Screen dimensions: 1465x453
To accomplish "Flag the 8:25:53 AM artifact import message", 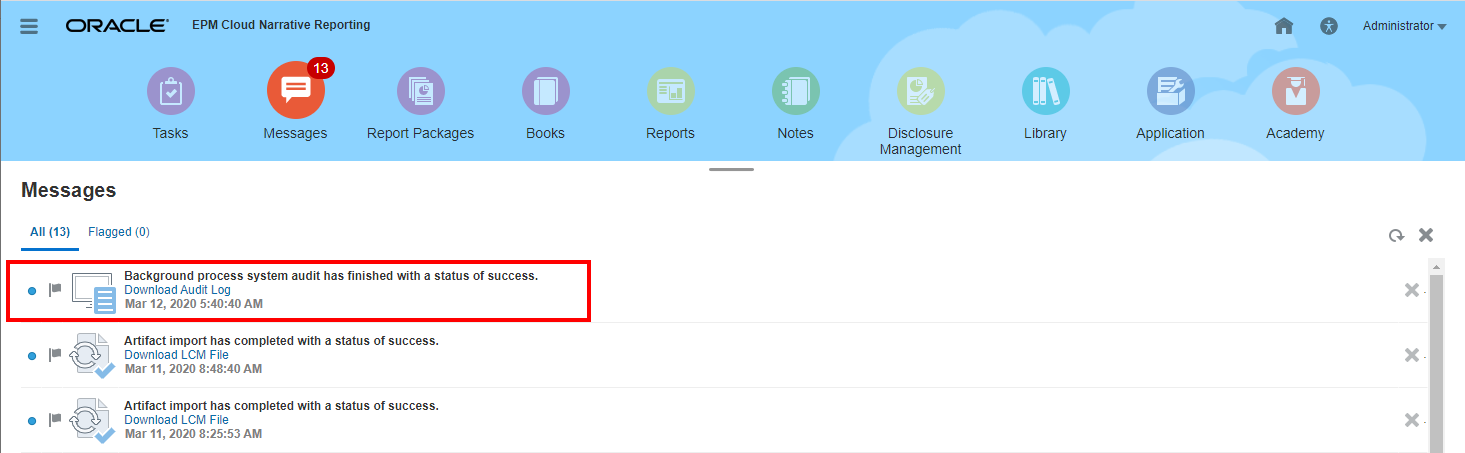I will click(55, 420).
